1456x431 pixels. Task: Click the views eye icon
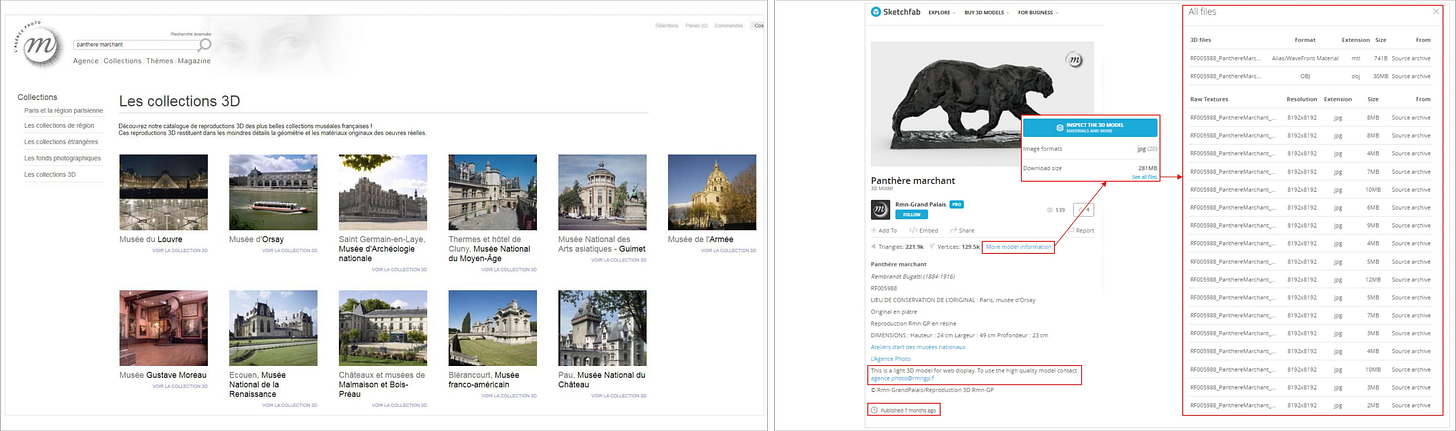(x=1050, y=210)
